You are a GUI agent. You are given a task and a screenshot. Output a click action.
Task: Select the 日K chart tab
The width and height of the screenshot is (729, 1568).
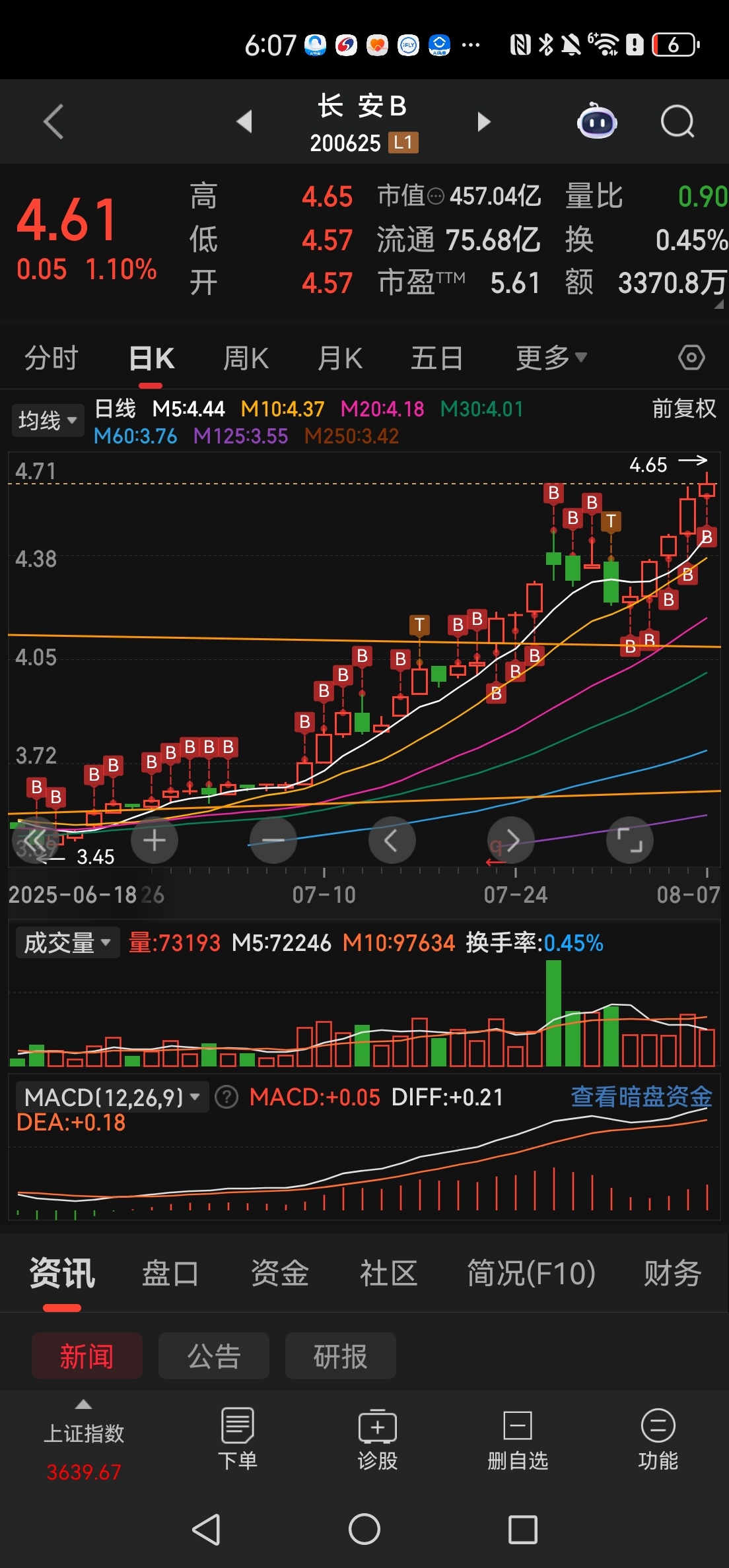tap(151, 358)
